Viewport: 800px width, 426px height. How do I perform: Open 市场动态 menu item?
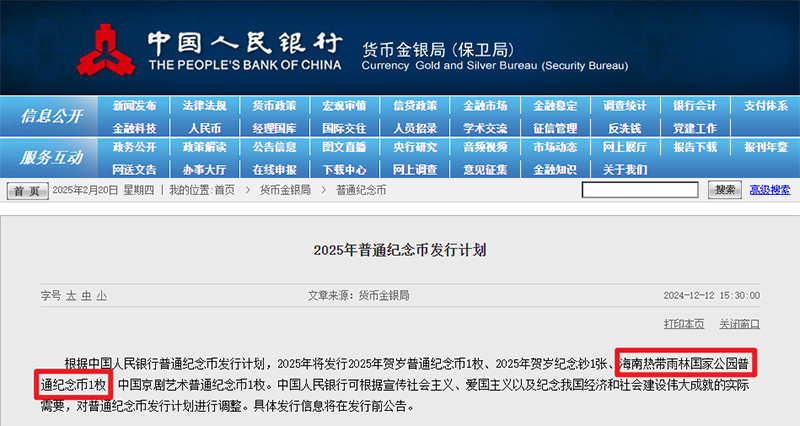(x=555, y=147)
